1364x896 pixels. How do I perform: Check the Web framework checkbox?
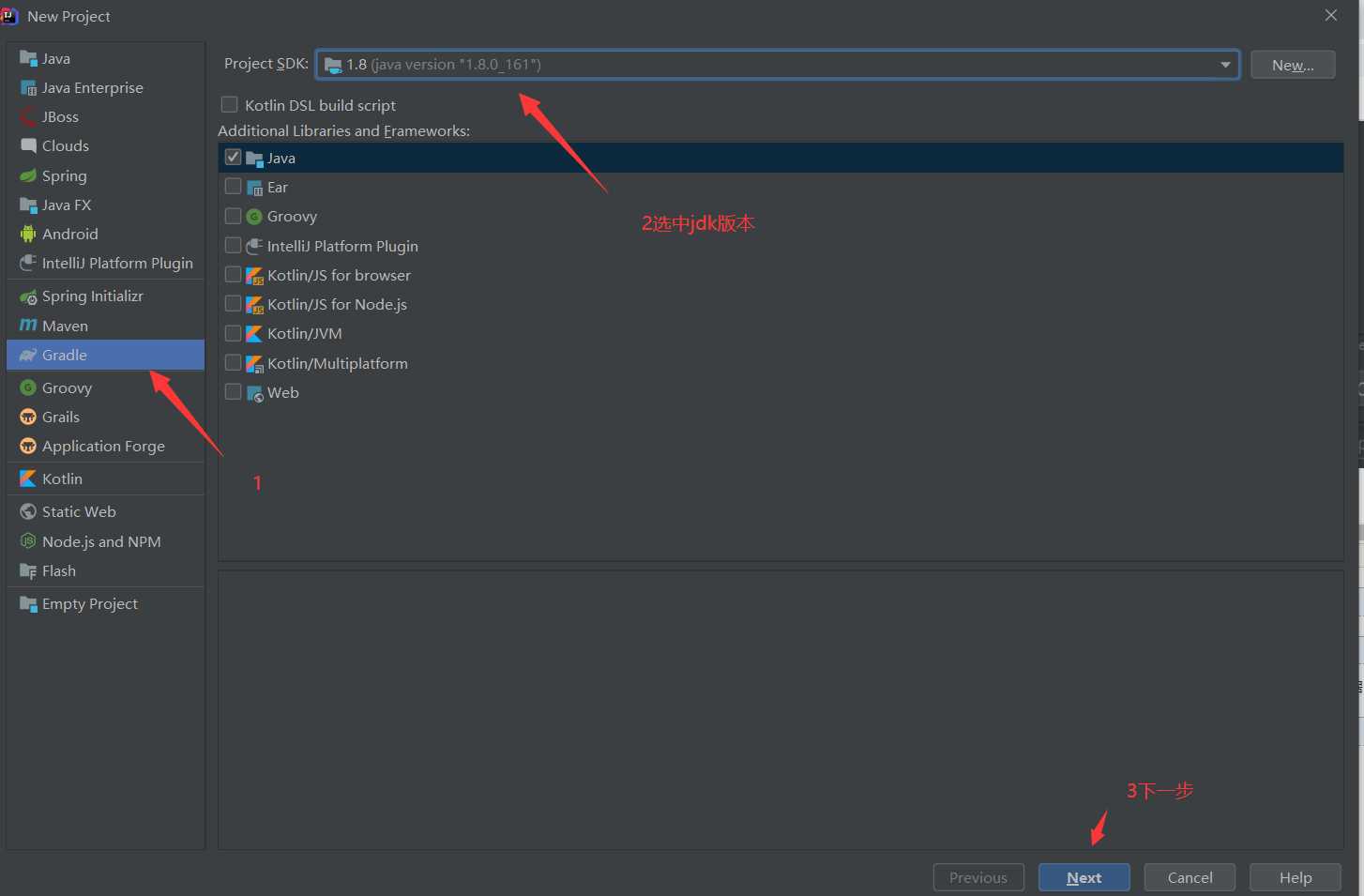pyautogui.click(x=234, y=392)
